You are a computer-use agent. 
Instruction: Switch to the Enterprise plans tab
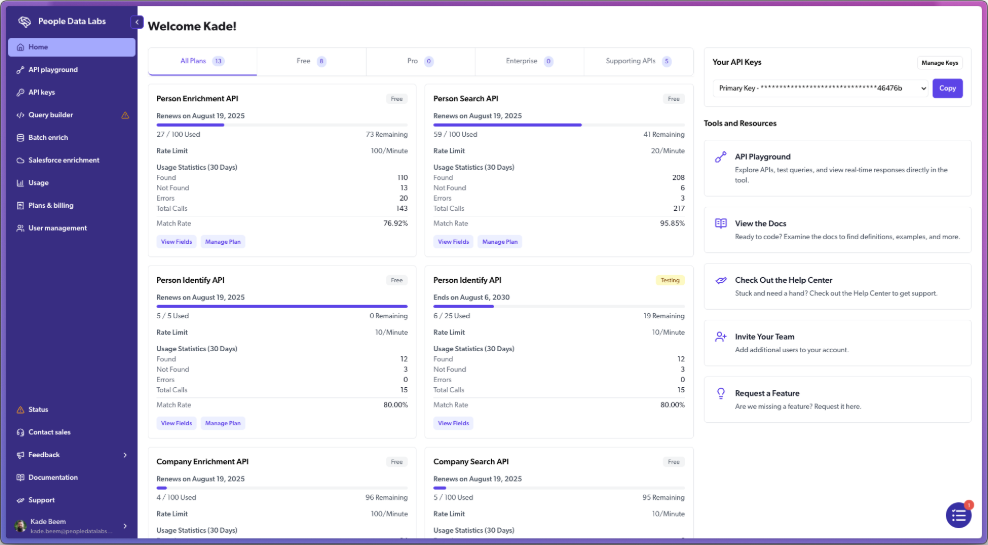coord(529,61)
